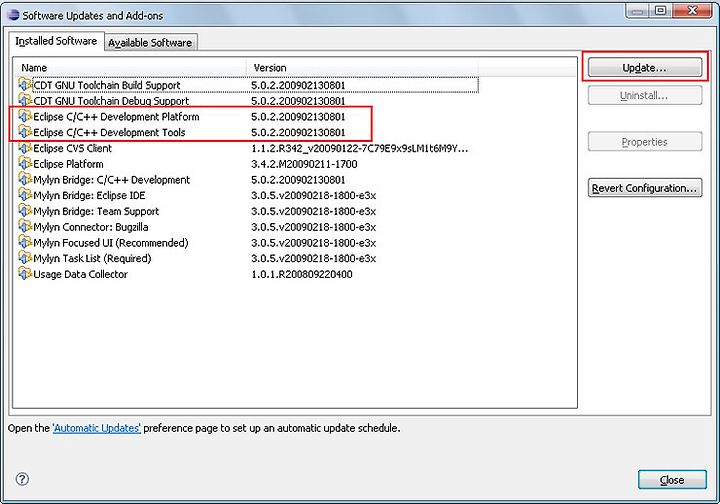Maximize the Software Updates window
Viewport: 720px width, 504px height.
tap(660, 11)
